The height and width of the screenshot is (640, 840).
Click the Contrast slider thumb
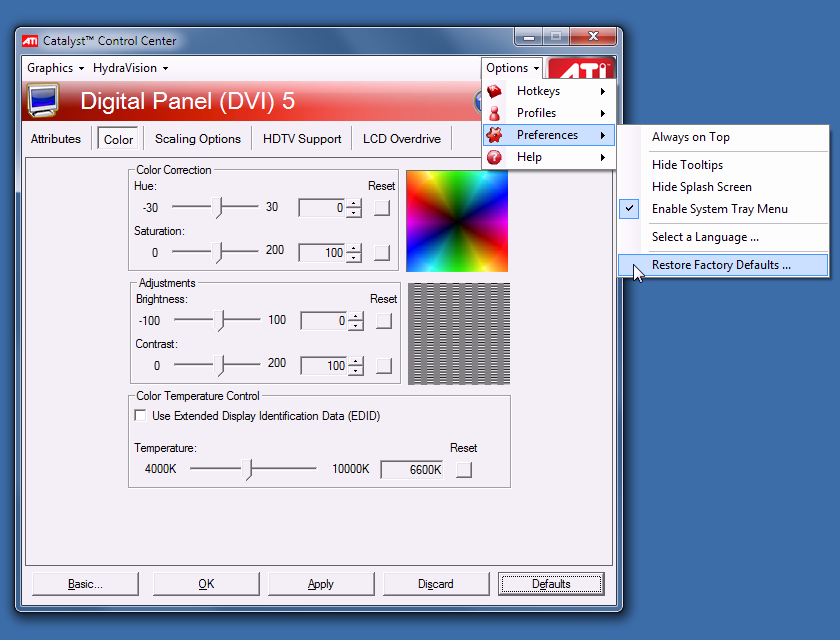click(219, 366)
